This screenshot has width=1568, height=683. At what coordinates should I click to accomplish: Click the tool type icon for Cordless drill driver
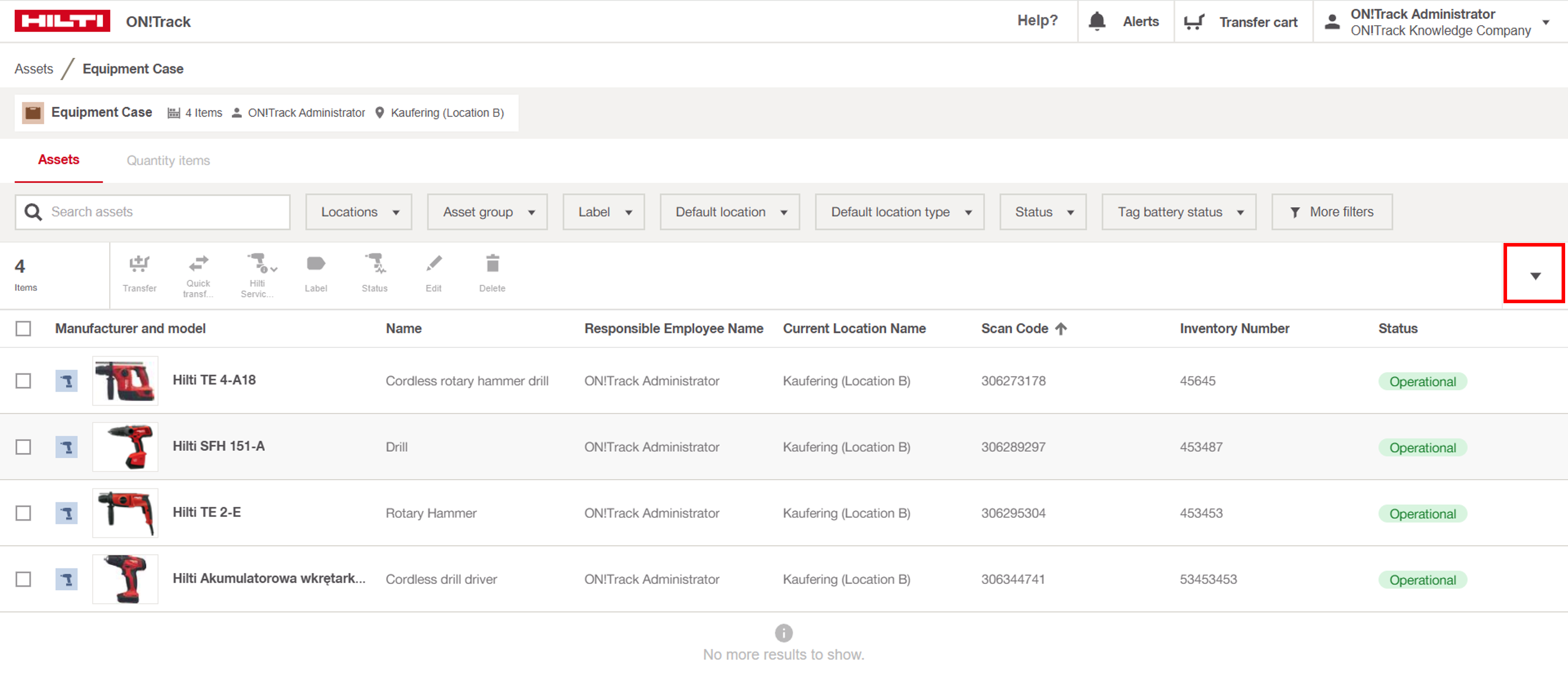[66, 580]
